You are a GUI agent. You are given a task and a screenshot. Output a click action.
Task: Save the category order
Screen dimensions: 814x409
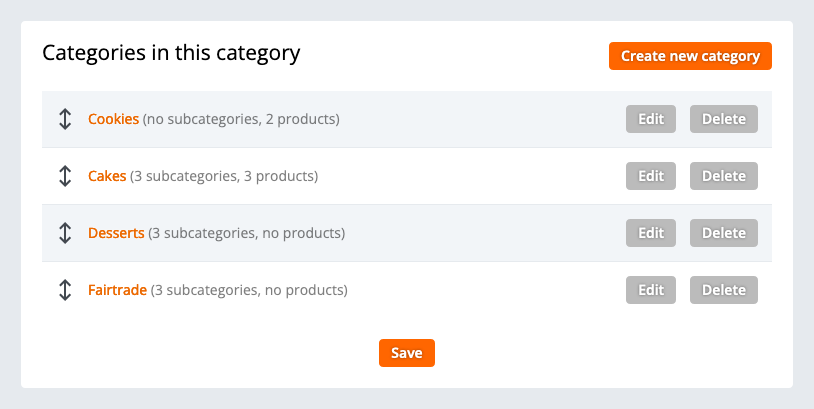tap(407, 353)
